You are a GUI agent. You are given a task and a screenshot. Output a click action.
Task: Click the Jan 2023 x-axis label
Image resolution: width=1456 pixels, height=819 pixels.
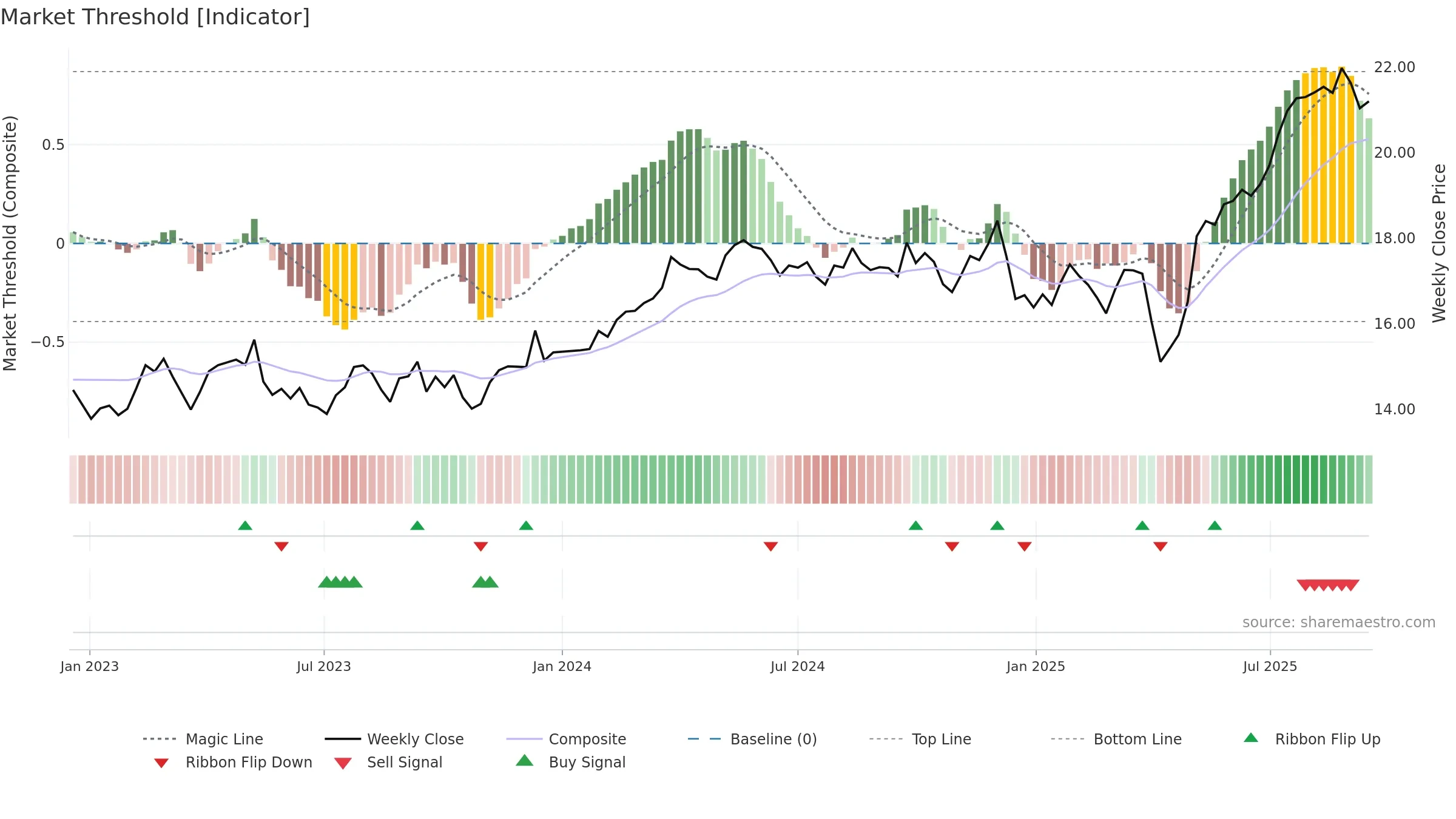tap(90, 666)
